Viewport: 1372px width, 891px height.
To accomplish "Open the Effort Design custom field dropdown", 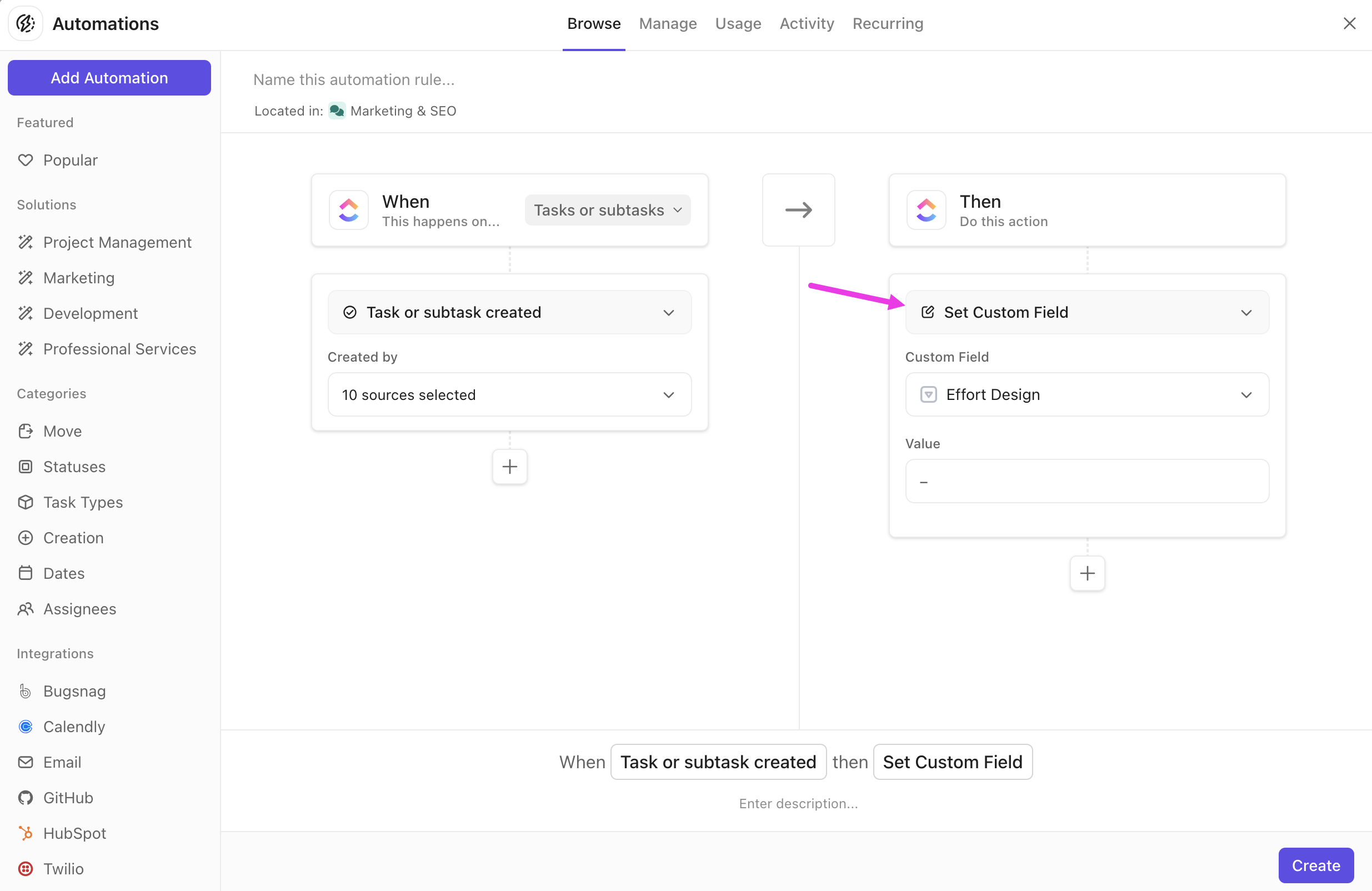I will (1086, 395).
